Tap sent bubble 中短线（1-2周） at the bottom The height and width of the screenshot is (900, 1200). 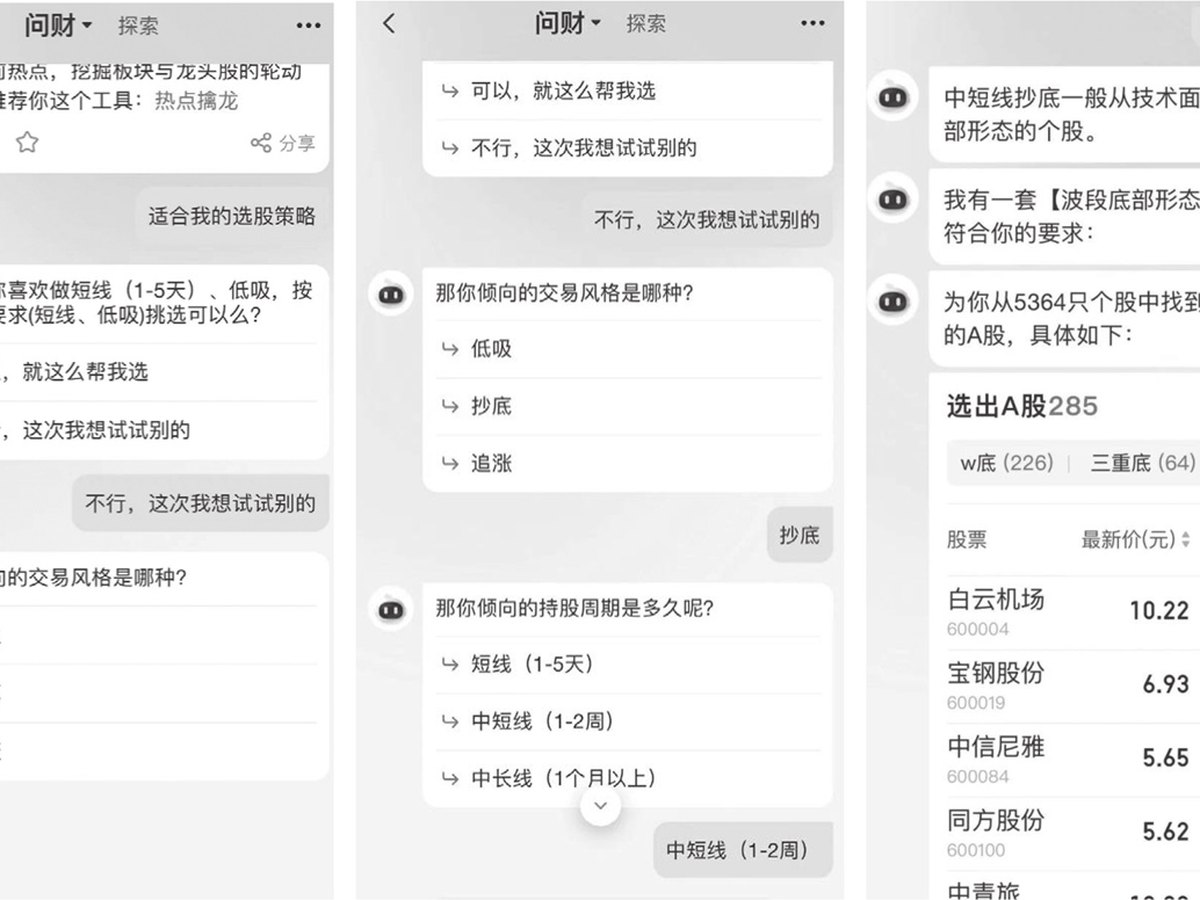743,850
